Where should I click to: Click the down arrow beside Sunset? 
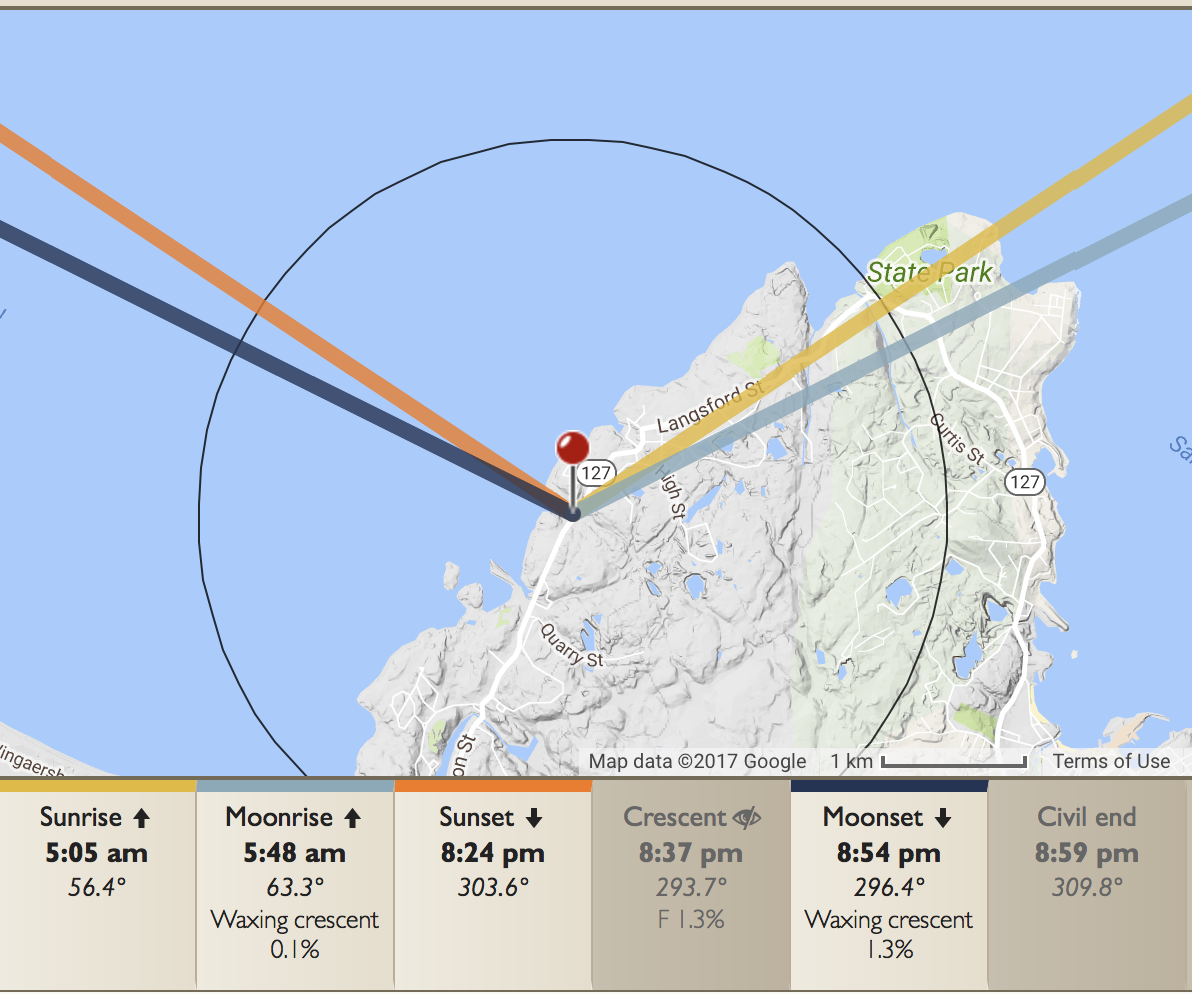tap(534, 818)
